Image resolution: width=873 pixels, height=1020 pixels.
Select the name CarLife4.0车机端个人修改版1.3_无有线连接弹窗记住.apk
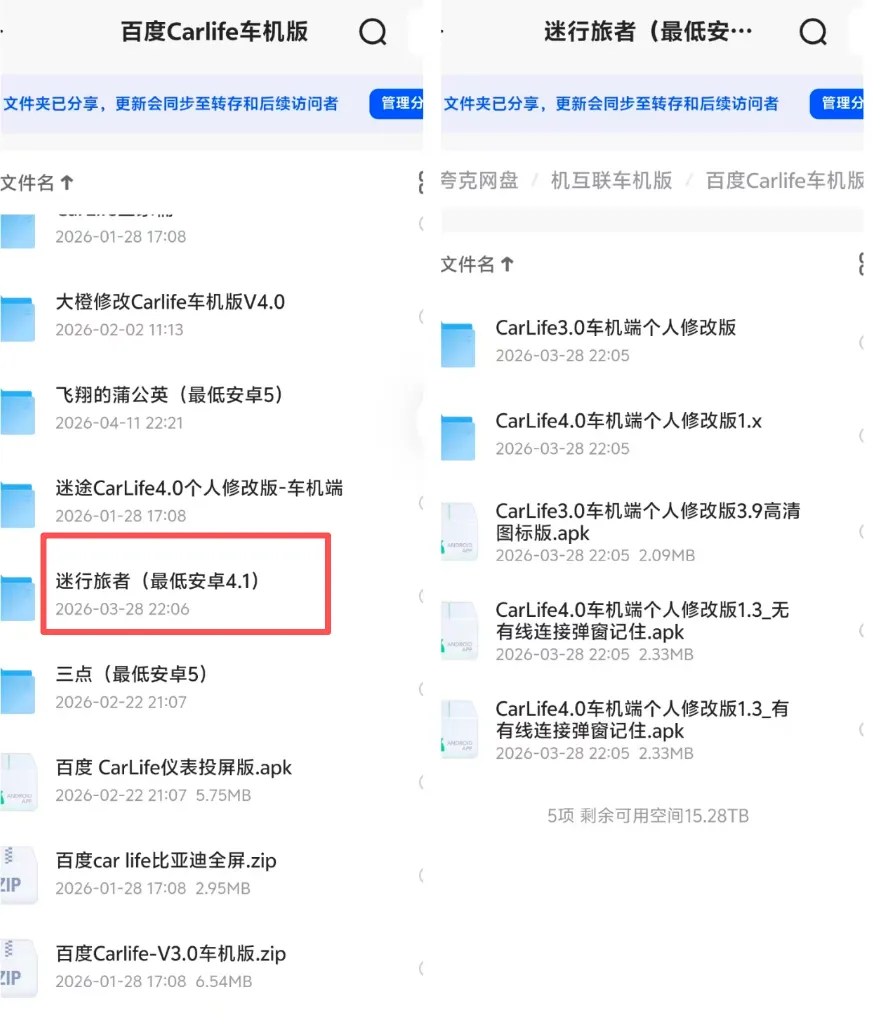642,621
